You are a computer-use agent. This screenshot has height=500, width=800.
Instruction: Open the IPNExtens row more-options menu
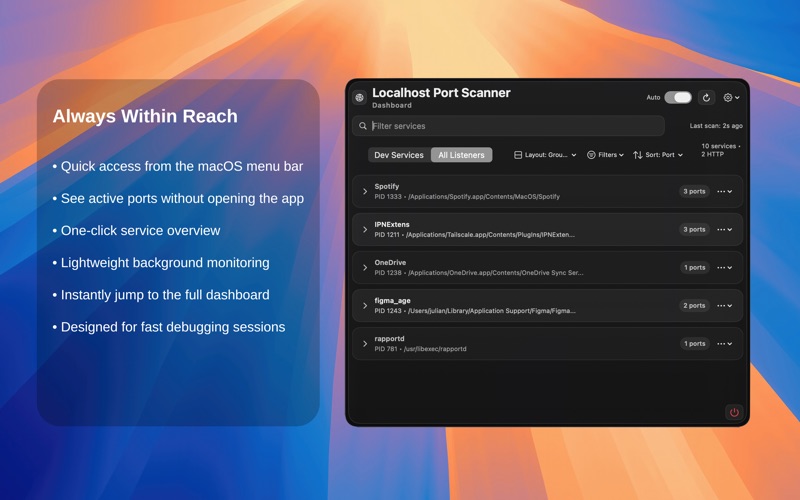pos(724,230)
